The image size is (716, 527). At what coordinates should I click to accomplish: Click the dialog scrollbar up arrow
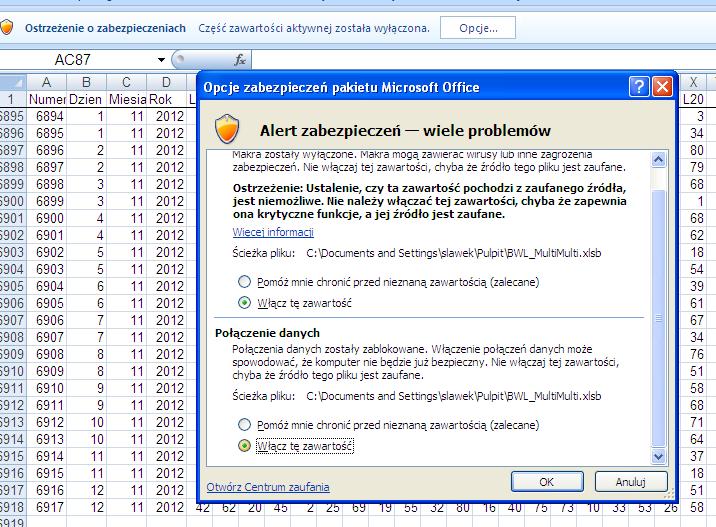(658, 159)
